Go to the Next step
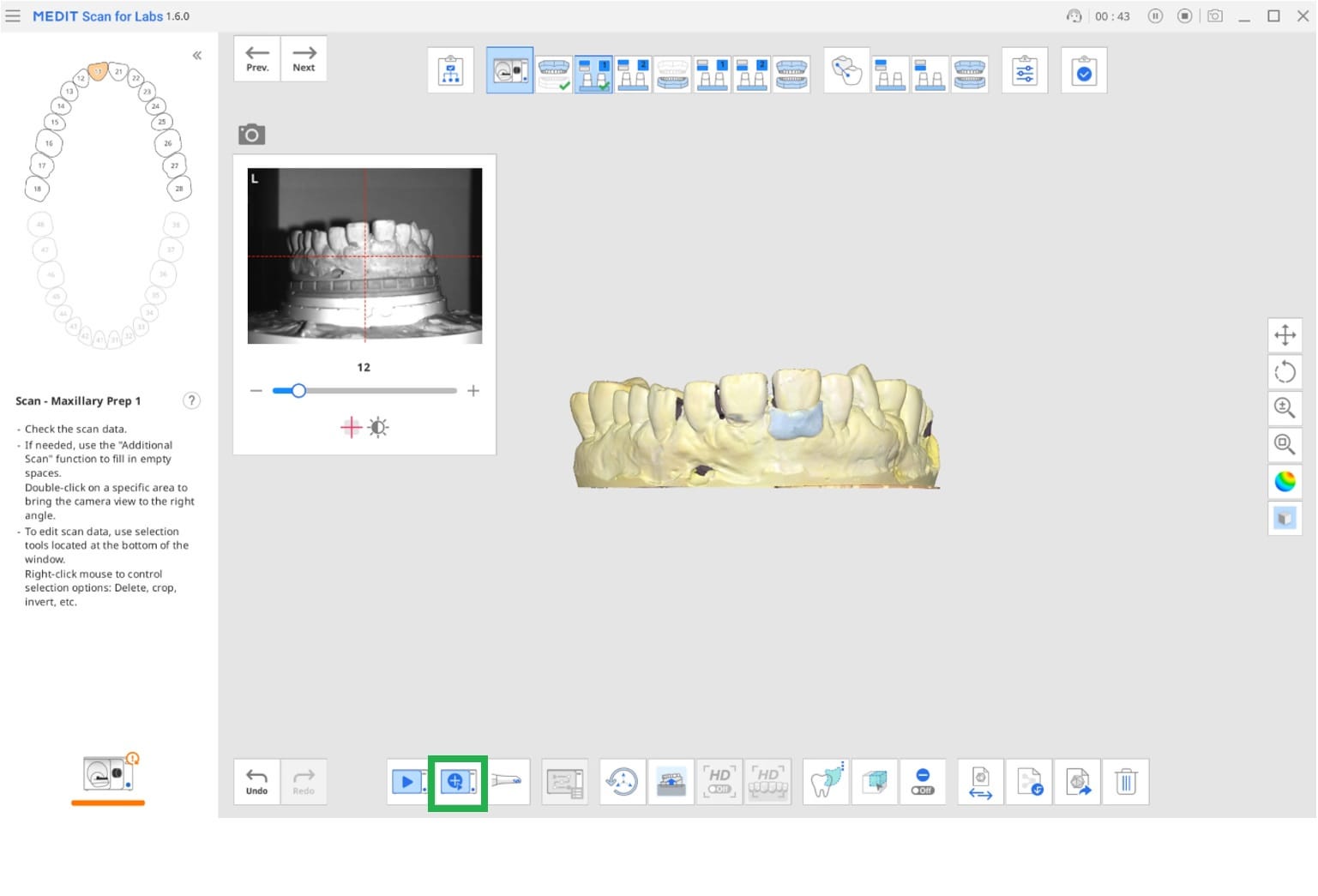 point(304,58)
